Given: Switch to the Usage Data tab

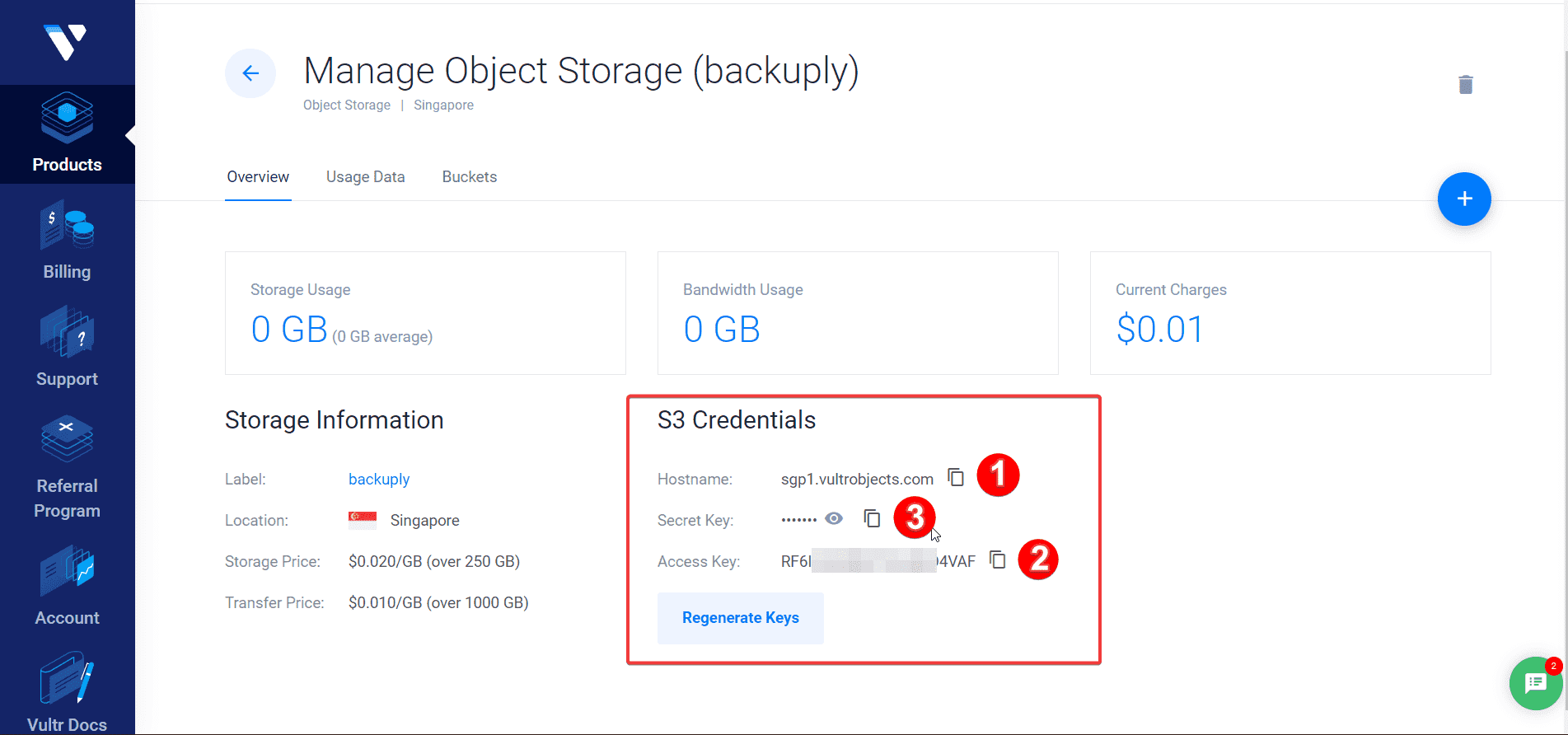Looking at the screenshot, I should [365, 177].
